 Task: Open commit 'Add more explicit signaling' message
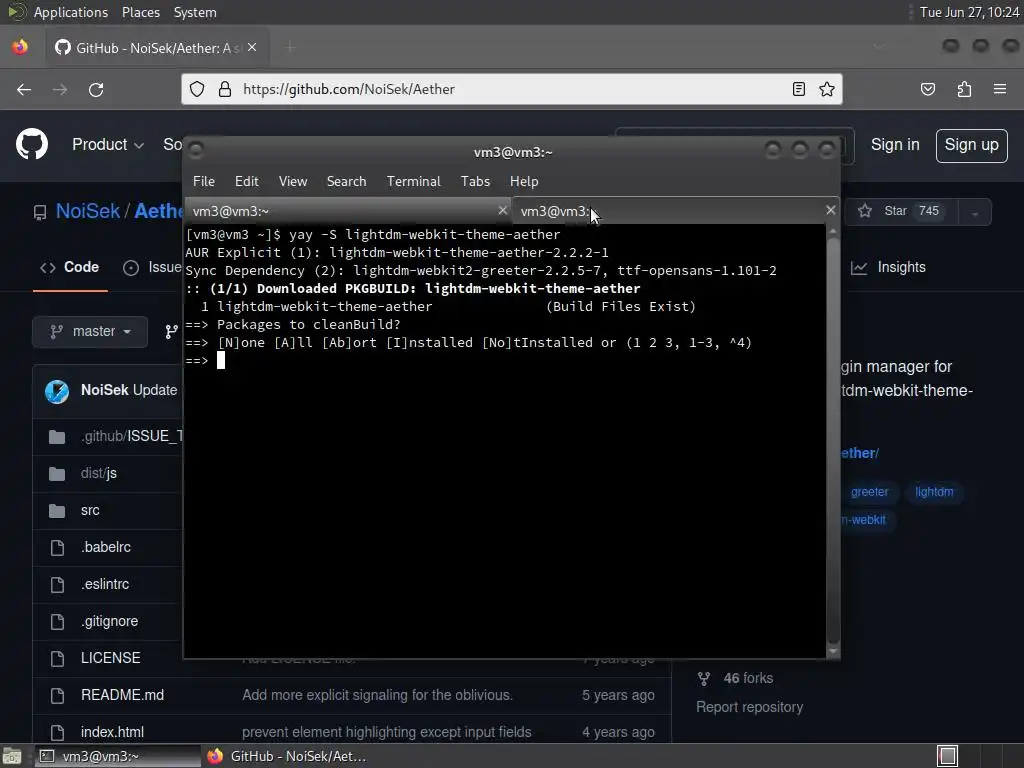[377, 696]
